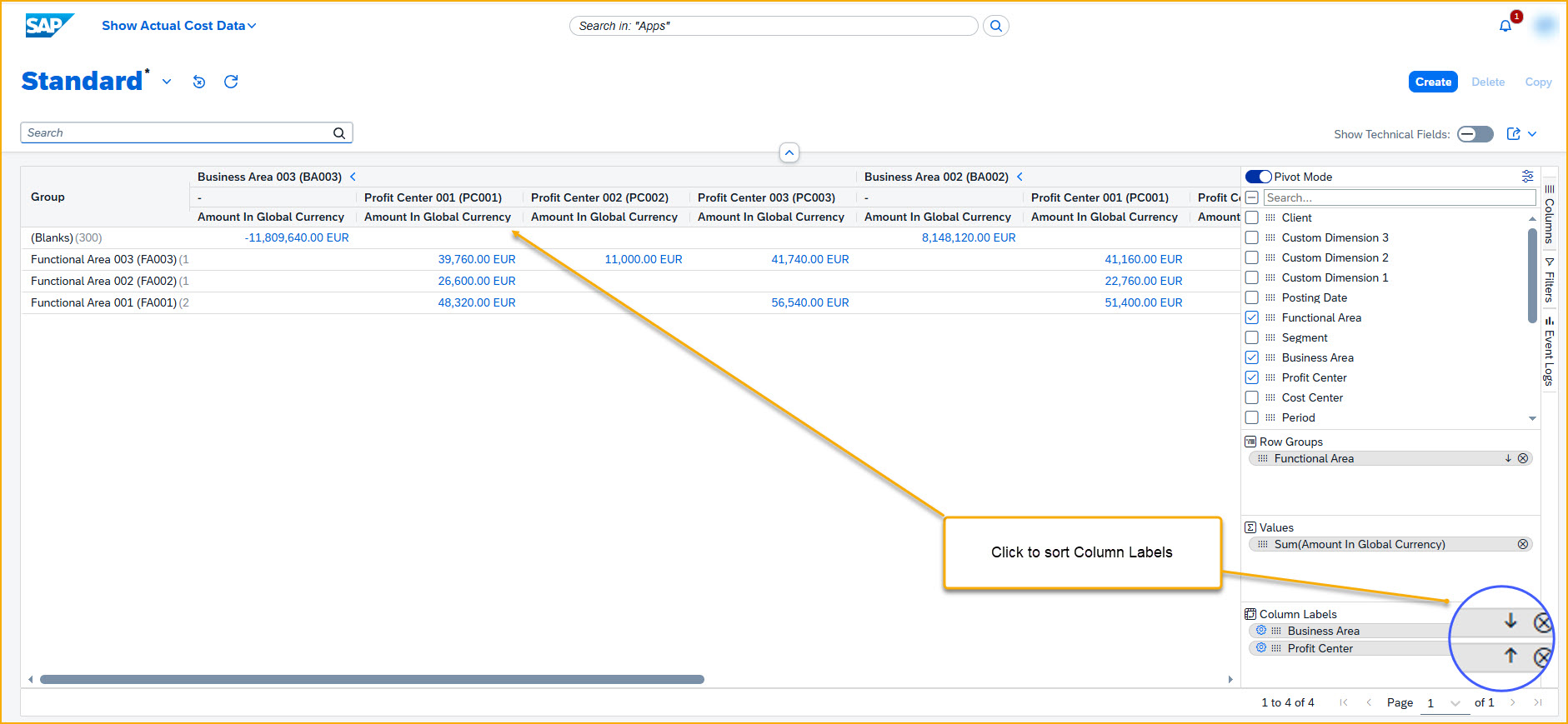
Task: Open the 39,760.00 EUR amount link
Action: (x=477, y=259)
